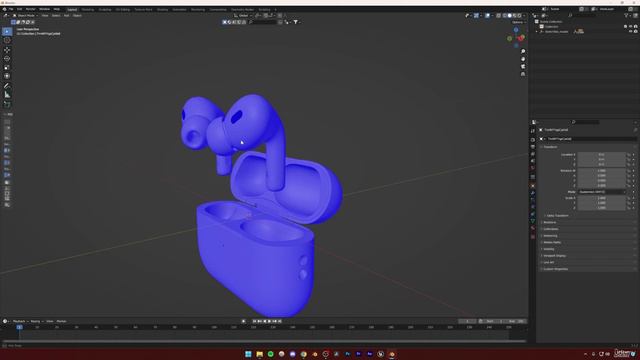The image size is (640, 360).
Task: Open the File menu
Action: (11, 9)
